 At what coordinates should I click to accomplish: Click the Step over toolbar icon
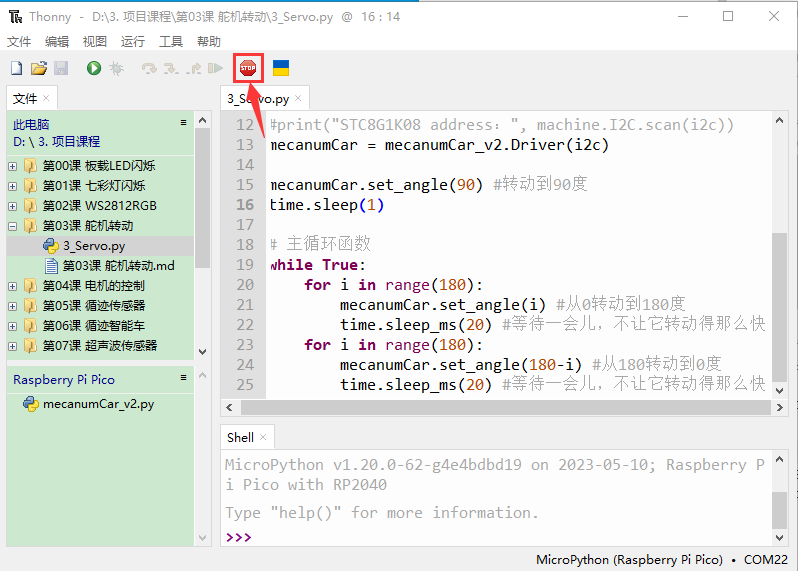point(149,68)
